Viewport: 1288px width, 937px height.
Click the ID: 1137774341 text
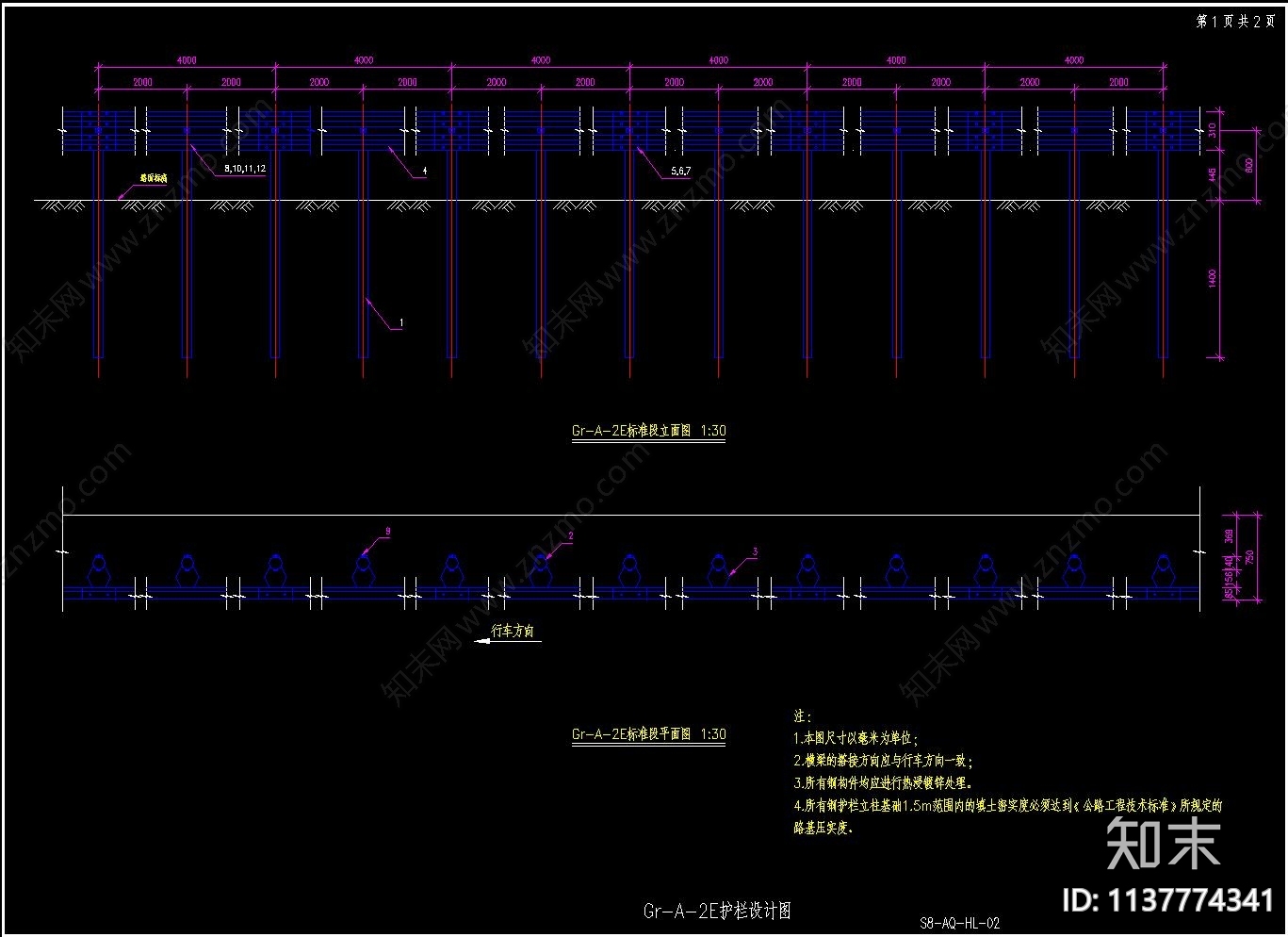click(x=1167, y=900)
